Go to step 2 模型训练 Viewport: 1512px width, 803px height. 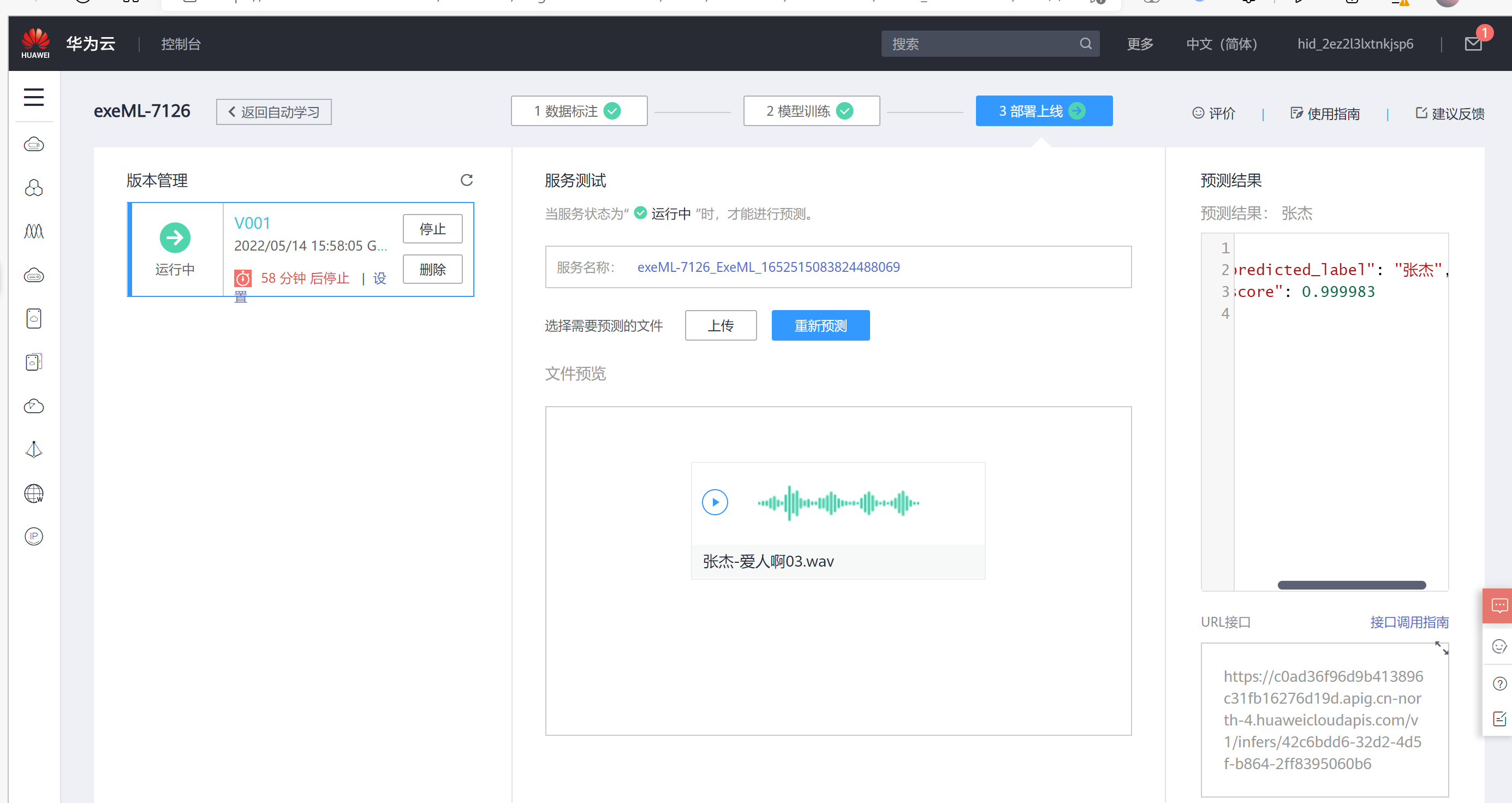(811, 111)
